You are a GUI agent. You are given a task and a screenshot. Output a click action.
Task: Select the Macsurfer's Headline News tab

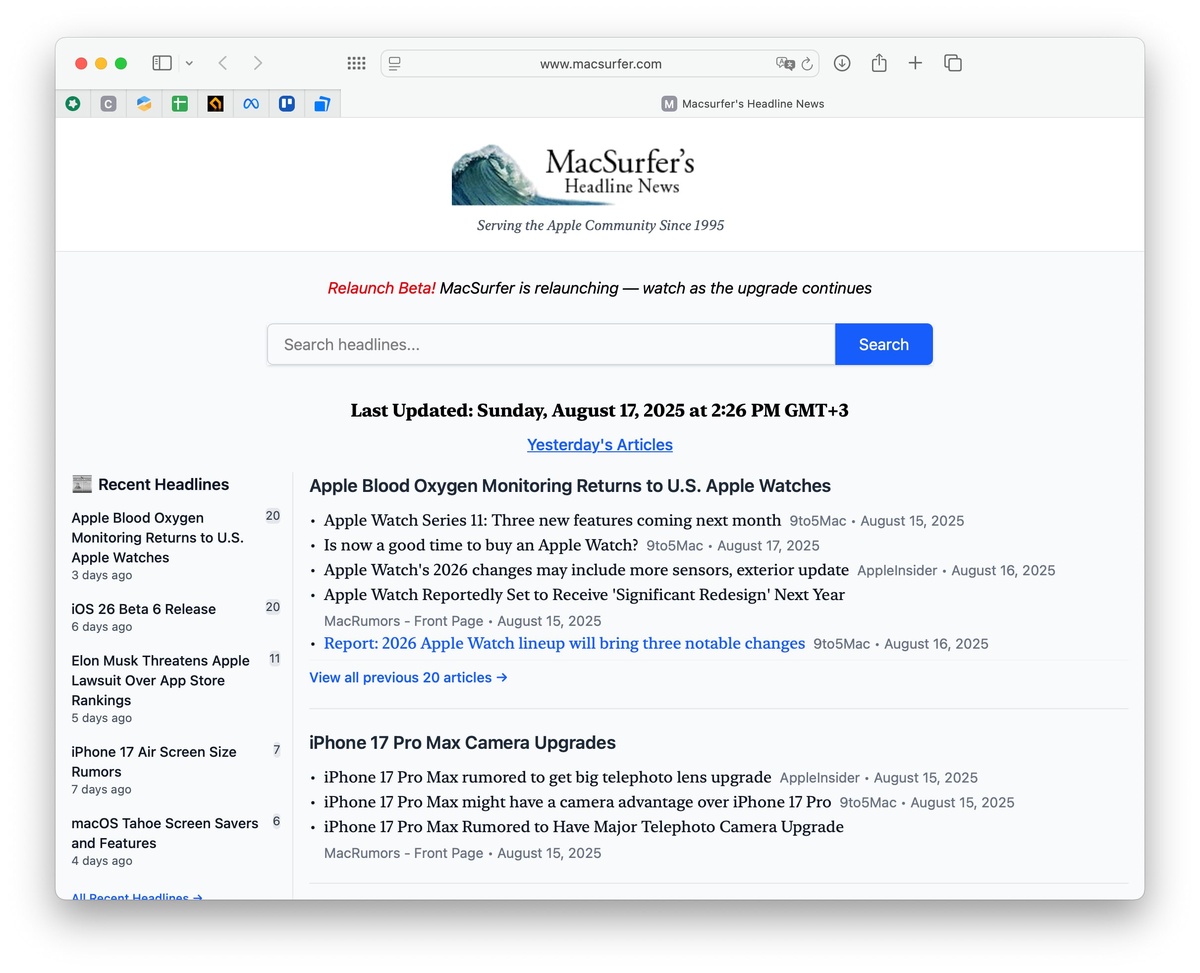pos(742,103)
